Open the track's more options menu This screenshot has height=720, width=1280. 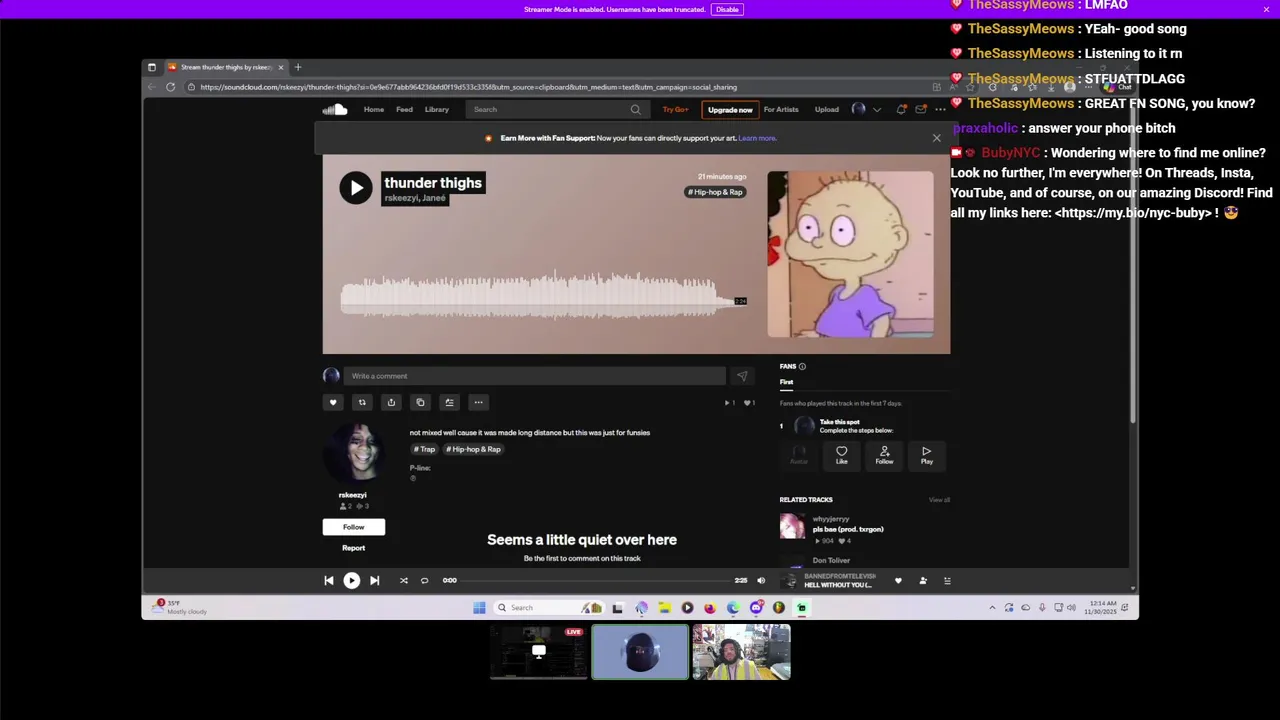click(x=478, y=402)
